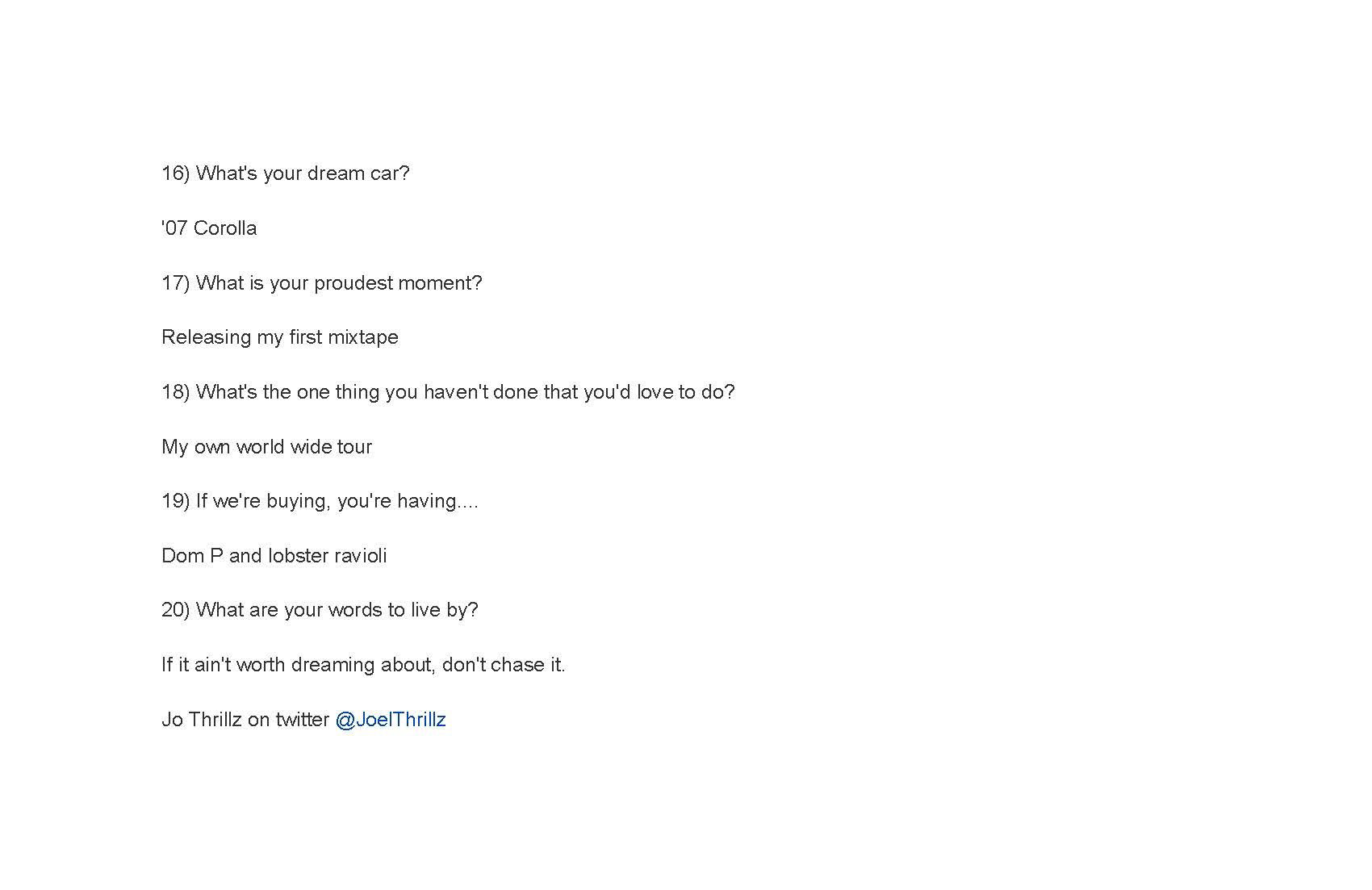
Task: Click the 'Dom P and lobster ravioli' answer
Action: click(x=274, y=556)
